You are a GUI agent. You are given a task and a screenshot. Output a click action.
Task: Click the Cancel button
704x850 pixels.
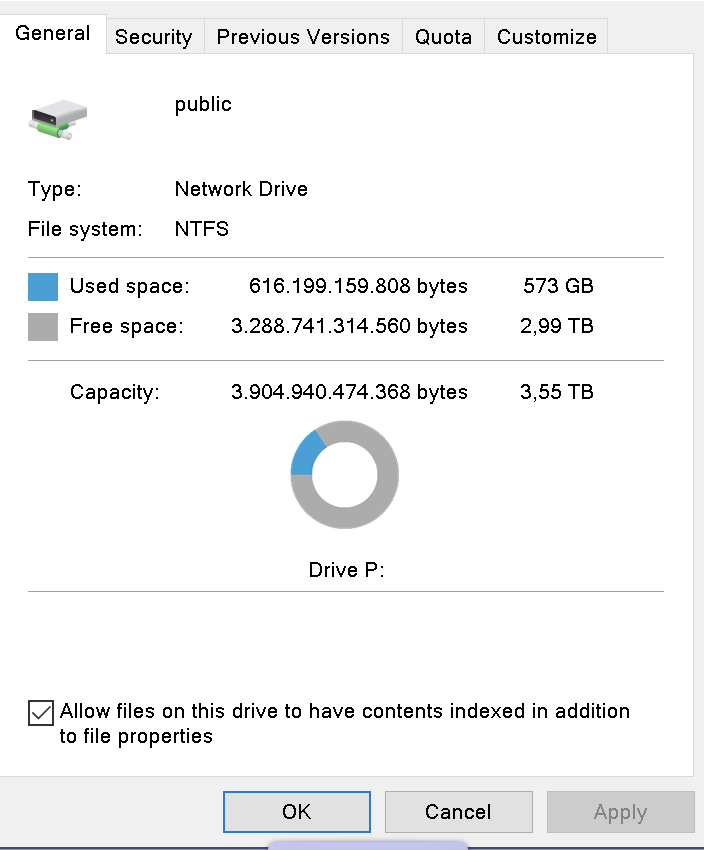coord(458,812)
